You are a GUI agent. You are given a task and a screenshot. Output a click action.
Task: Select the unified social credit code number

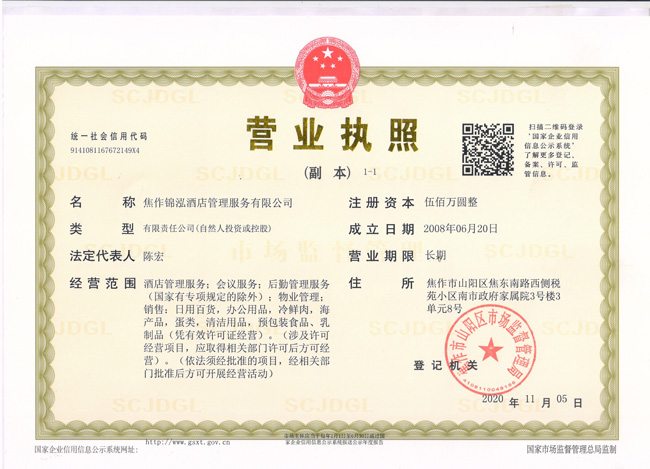tap(105, 150)
